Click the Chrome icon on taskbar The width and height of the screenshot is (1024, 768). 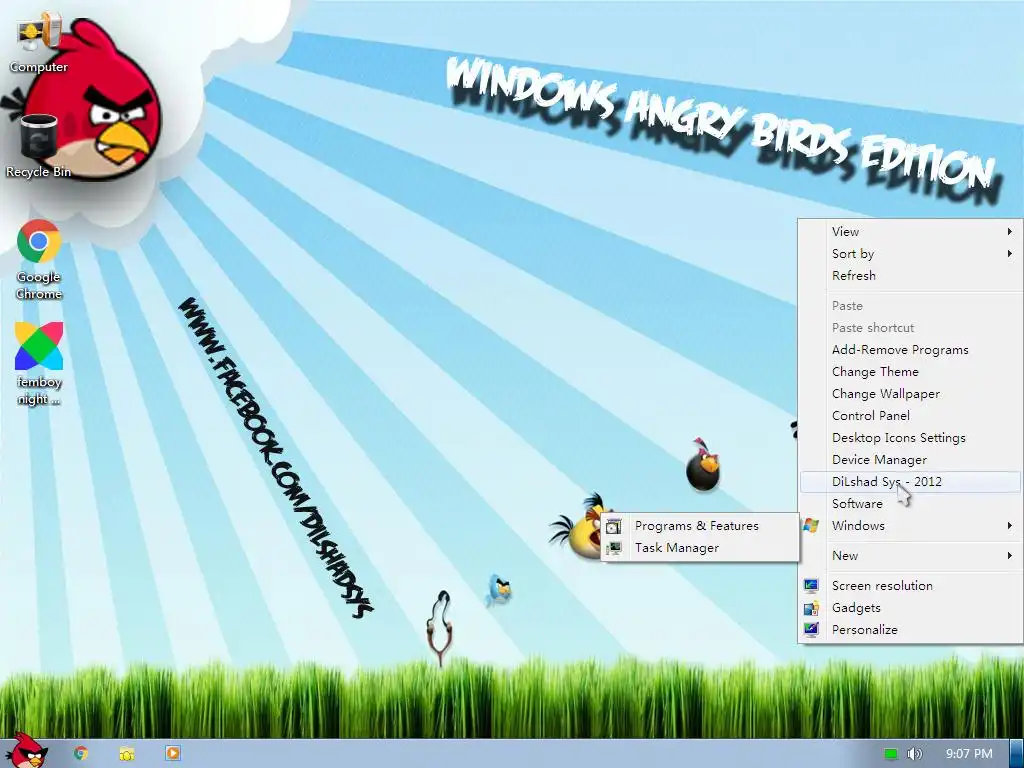tap(81, 753)
